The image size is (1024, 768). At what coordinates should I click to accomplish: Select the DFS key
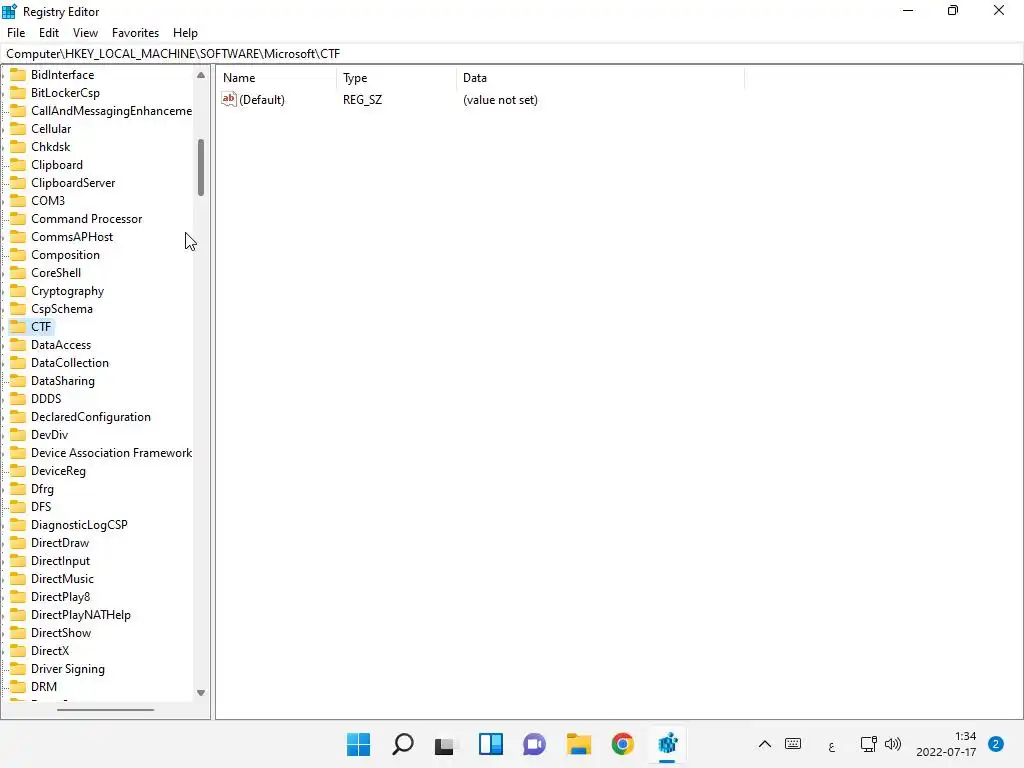coord(41,507)
